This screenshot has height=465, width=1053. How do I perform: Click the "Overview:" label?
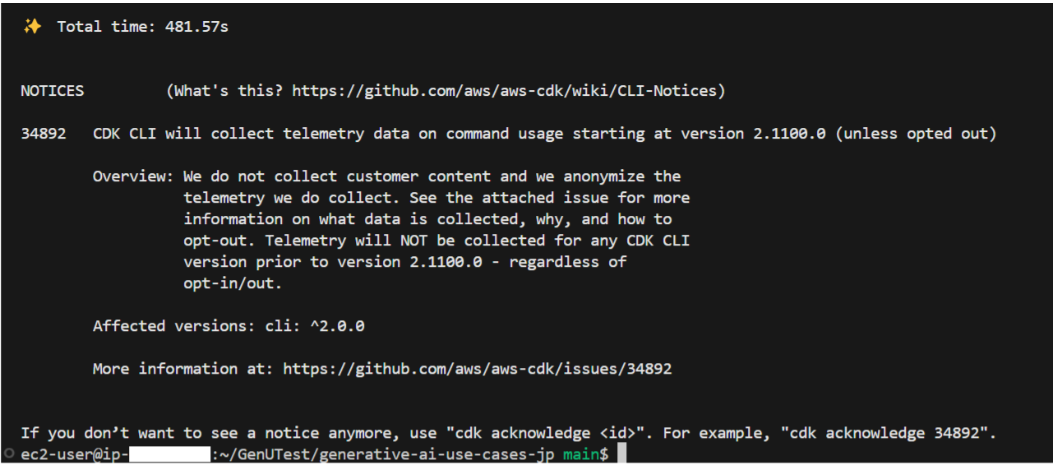[x=133, y=177]
